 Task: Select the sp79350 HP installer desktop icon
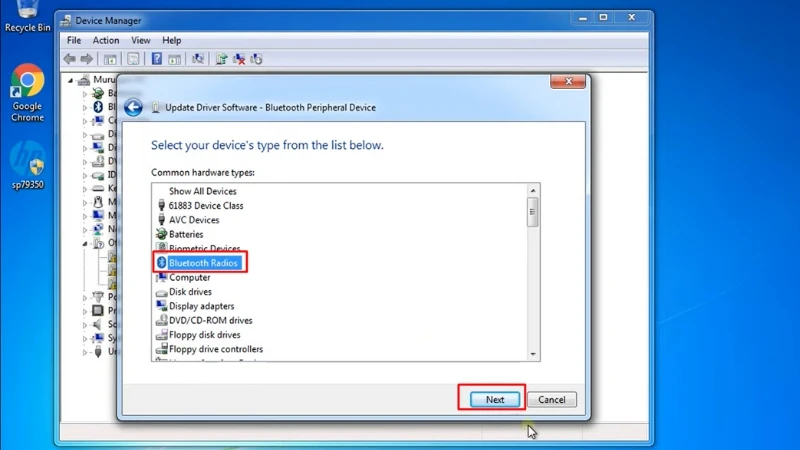tap(28, 166)
